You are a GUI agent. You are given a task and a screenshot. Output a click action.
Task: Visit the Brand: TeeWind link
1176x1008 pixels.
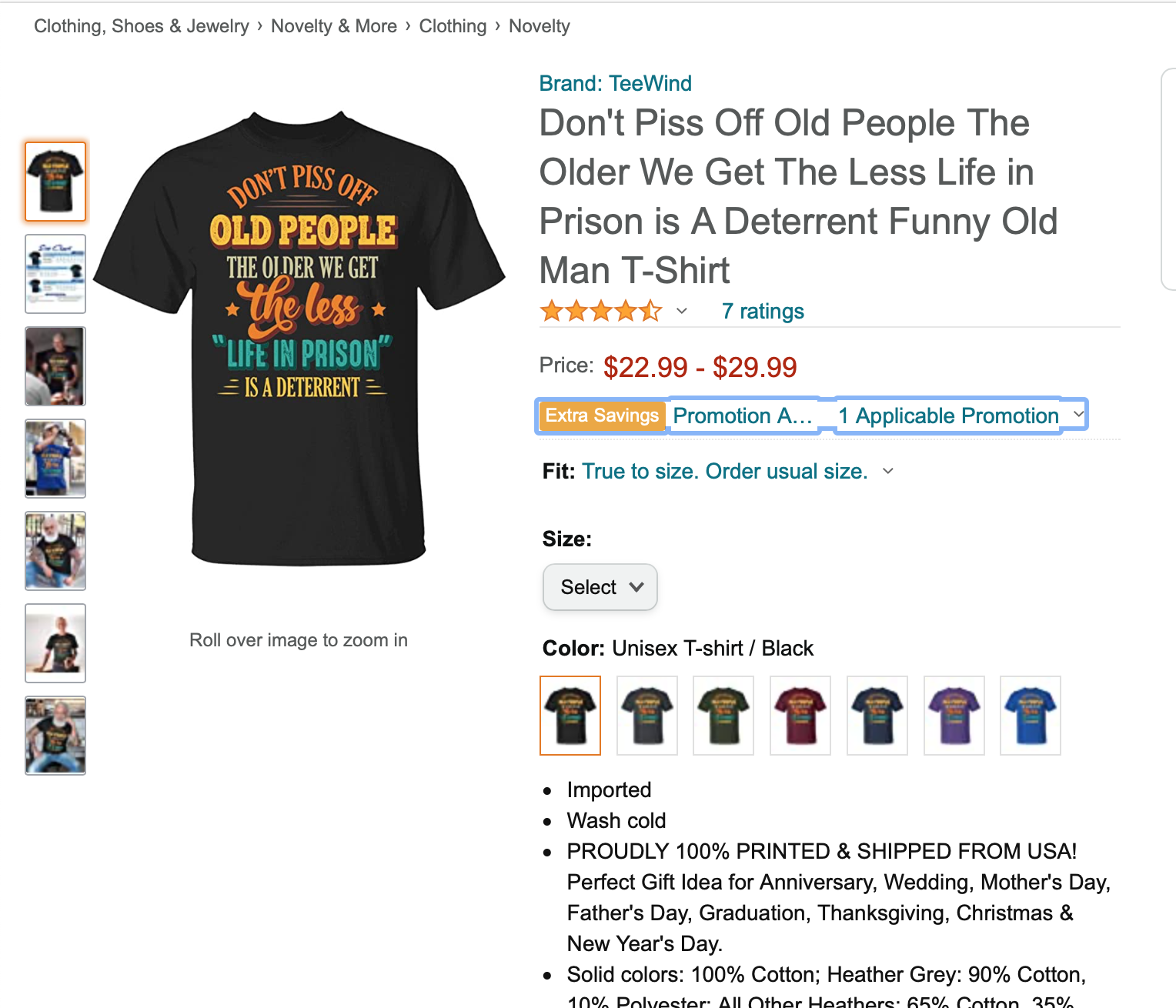click(x=615, y=83)
